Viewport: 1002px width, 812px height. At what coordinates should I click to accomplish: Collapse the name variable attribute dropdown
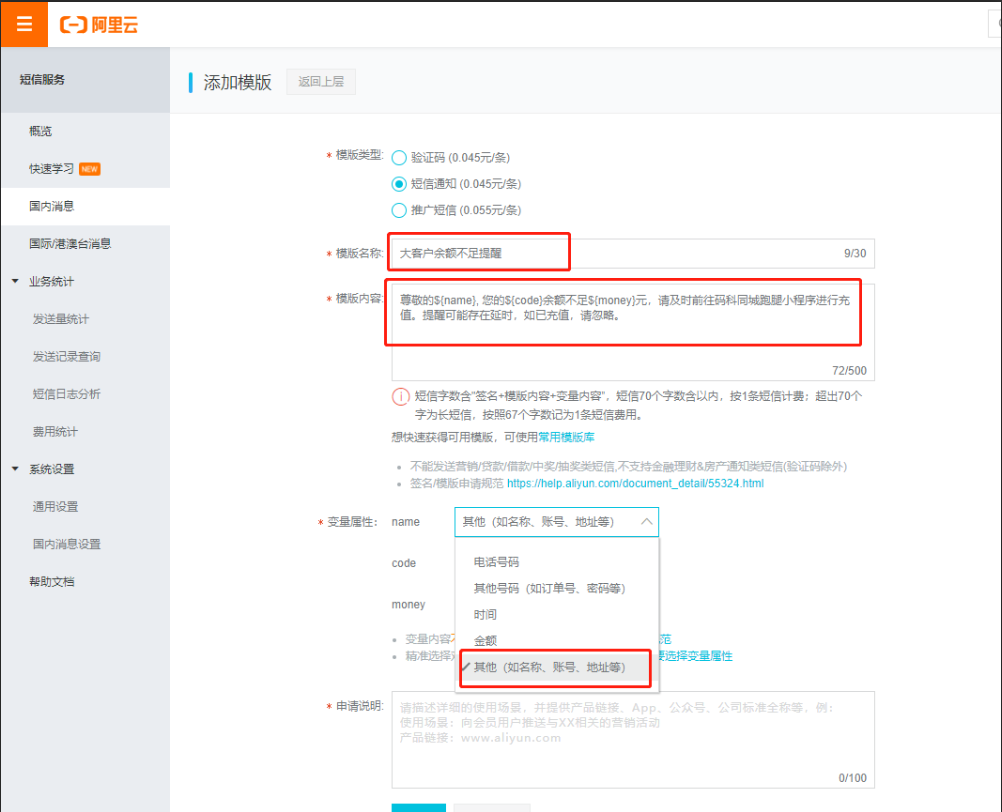pos(646,522)
